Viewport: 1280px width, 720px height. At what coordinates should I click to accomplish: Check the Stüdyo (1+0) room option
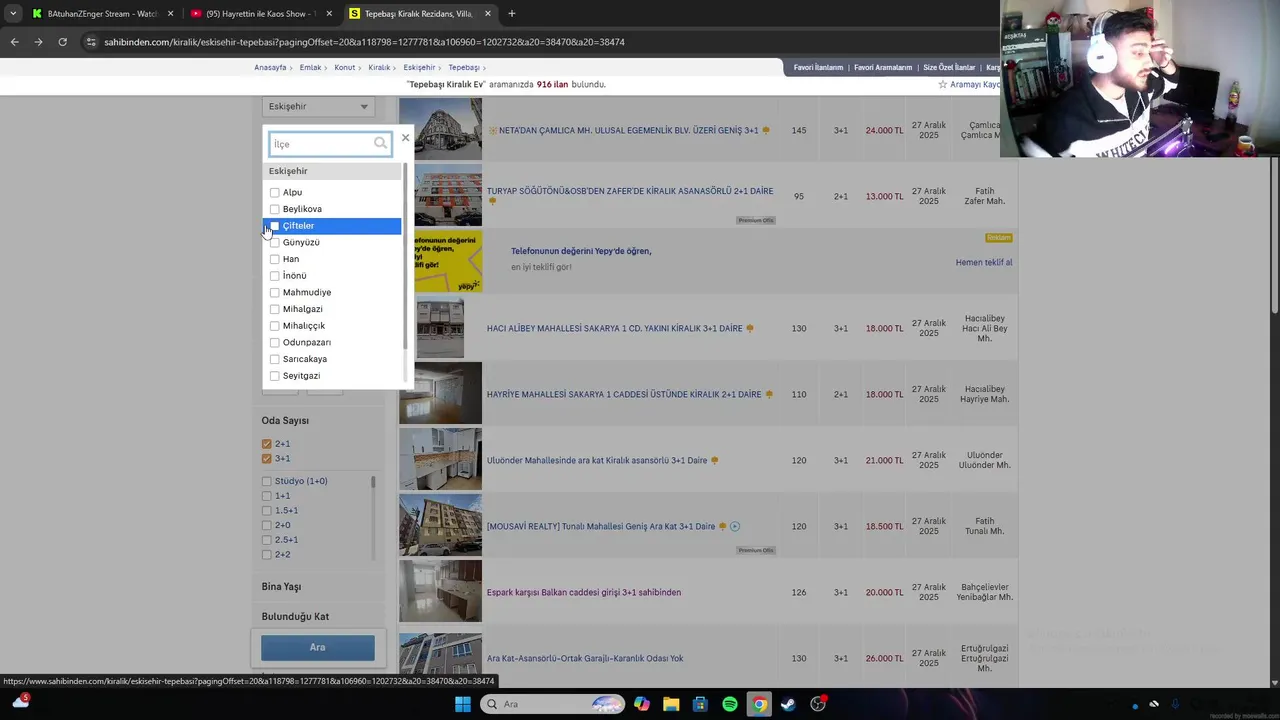coord(267,481)
